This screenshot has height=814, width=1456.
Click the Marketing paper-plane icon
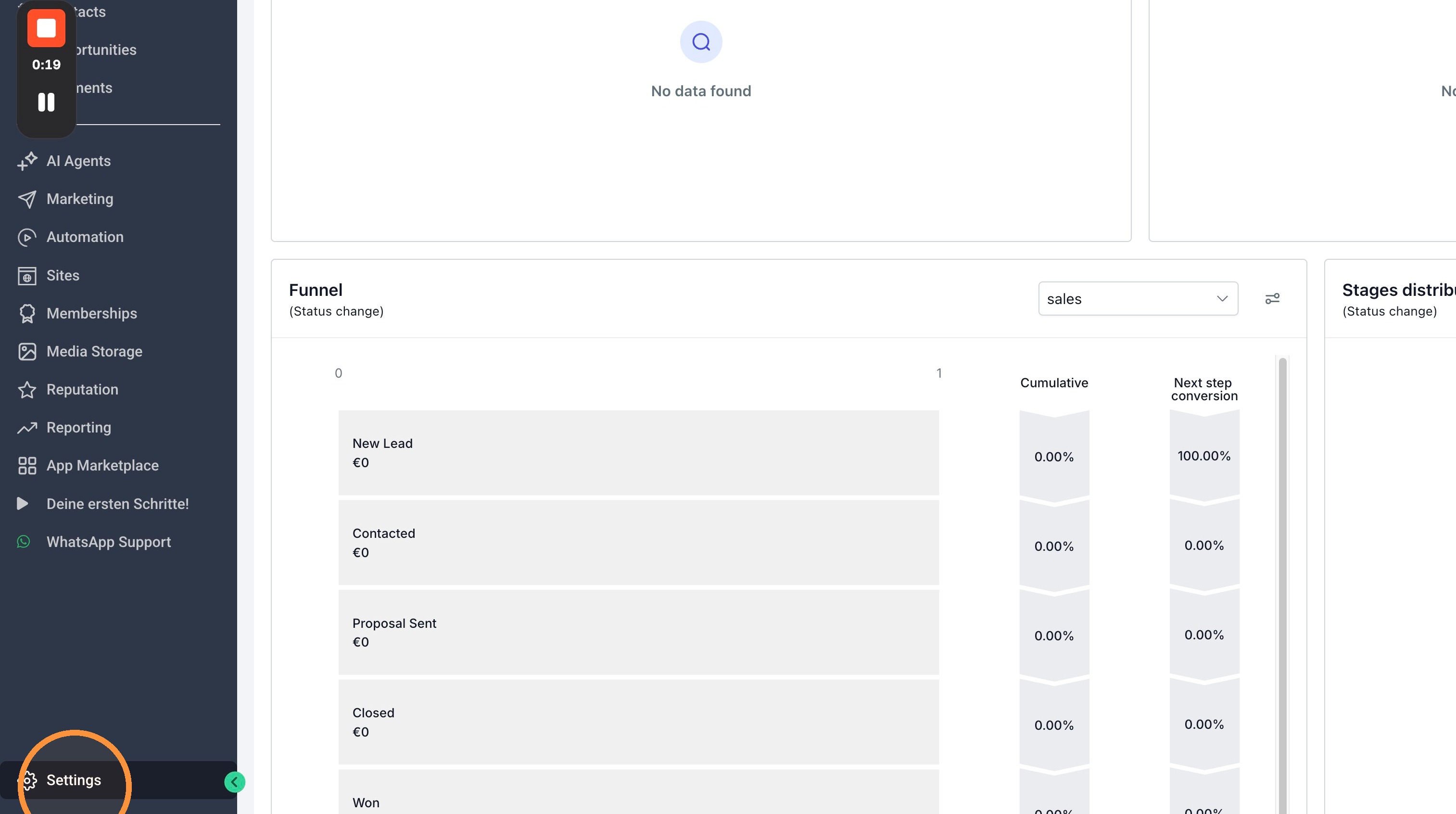pos(27,199)
